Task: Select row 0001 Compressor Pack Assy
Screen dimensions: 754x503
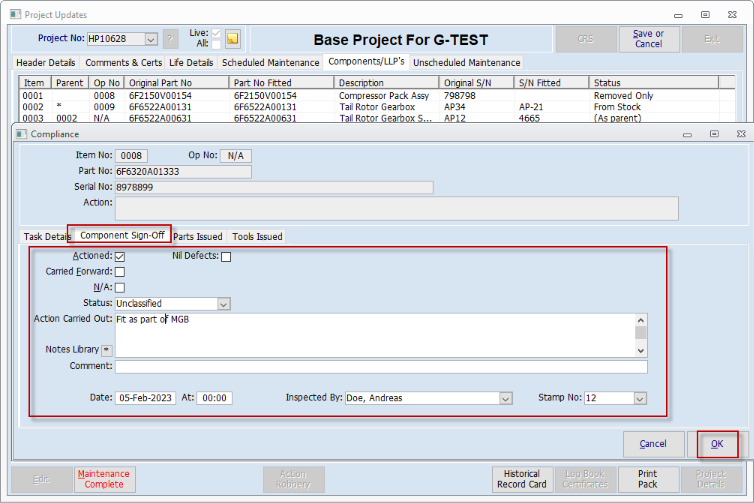Action: click(377, 96)
